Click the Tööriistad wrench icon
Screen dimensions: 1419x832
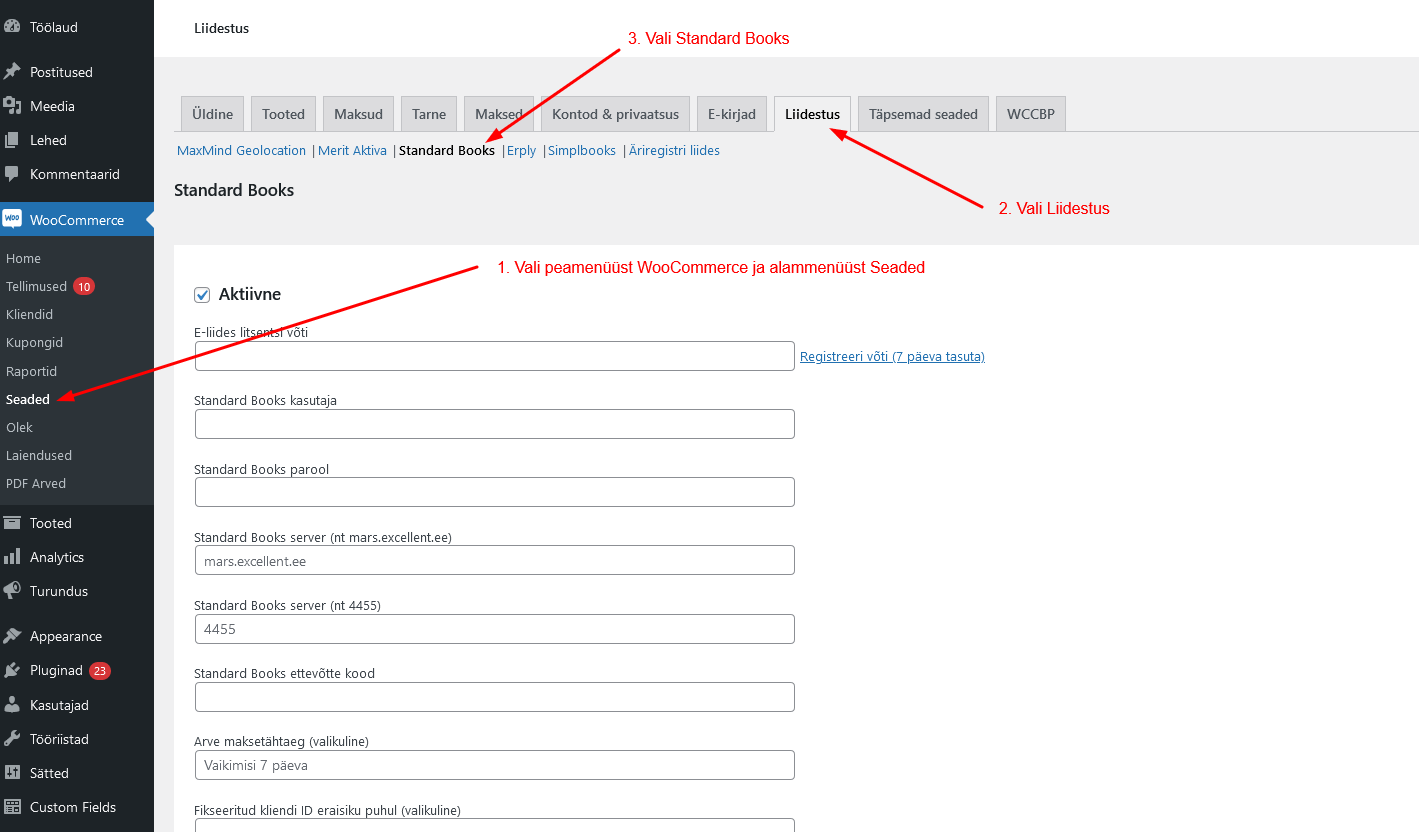click(12, 739)
